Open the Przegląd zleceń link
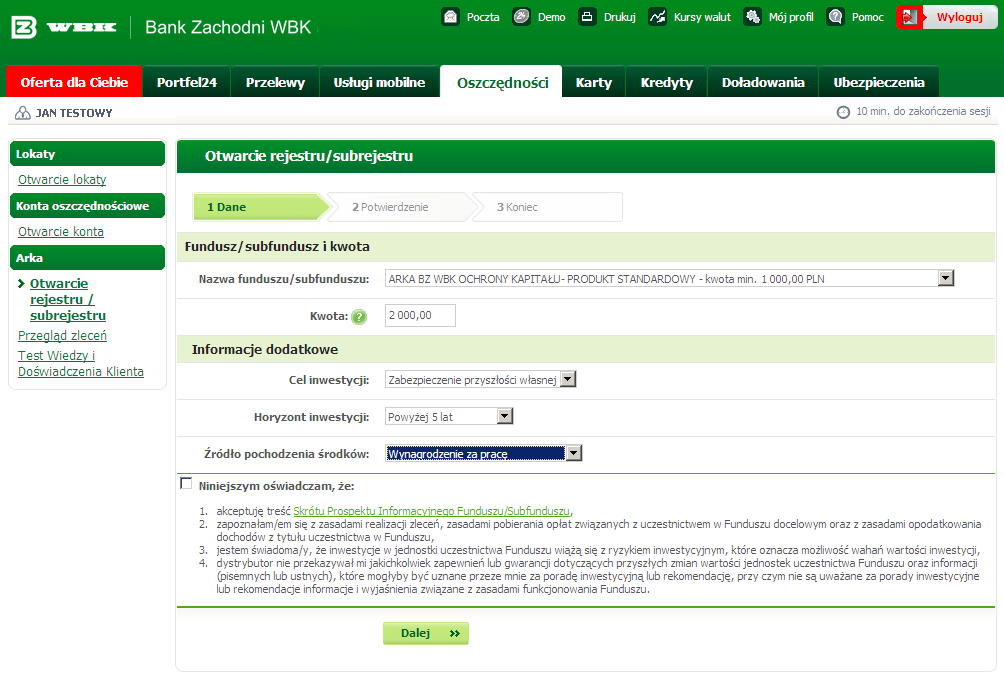Viewport: 1004px width, 682px height. point(62,336)
